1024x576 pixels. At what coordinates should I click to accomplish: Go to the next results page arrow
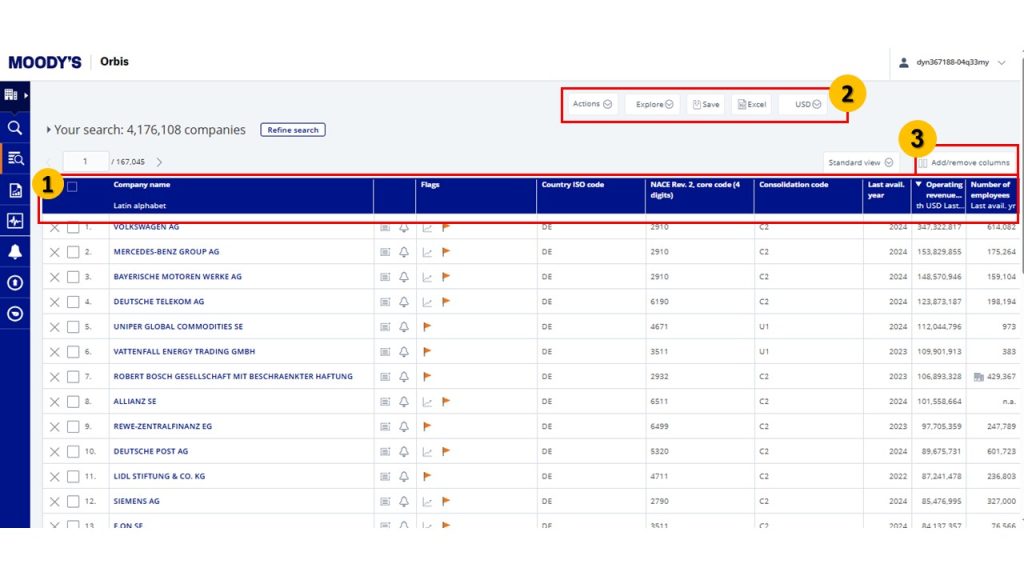[159, 162]
